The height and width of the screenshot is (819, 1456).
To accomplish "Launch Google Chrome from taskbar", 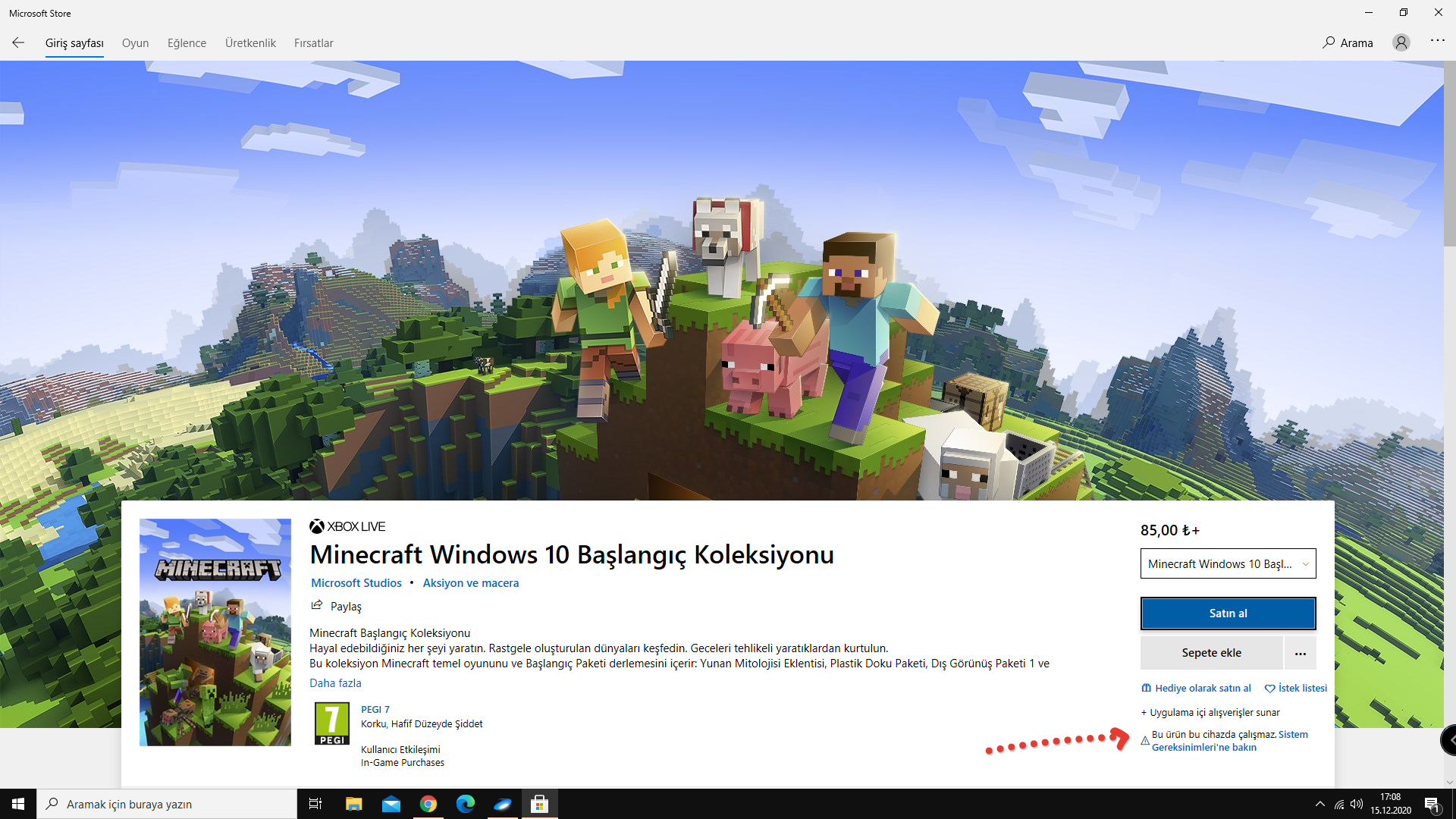I will 428,804.
